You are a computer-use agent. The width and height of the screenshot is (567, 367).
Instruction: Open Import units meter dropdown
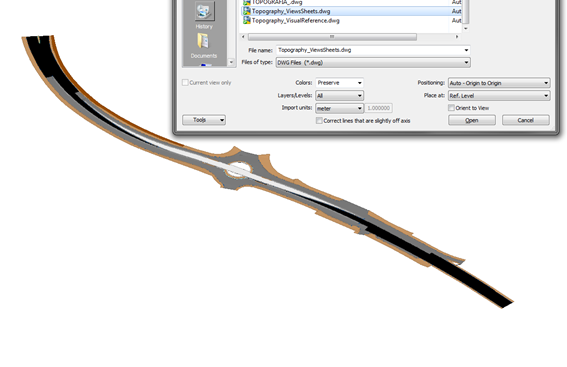[x=340, y=108]
